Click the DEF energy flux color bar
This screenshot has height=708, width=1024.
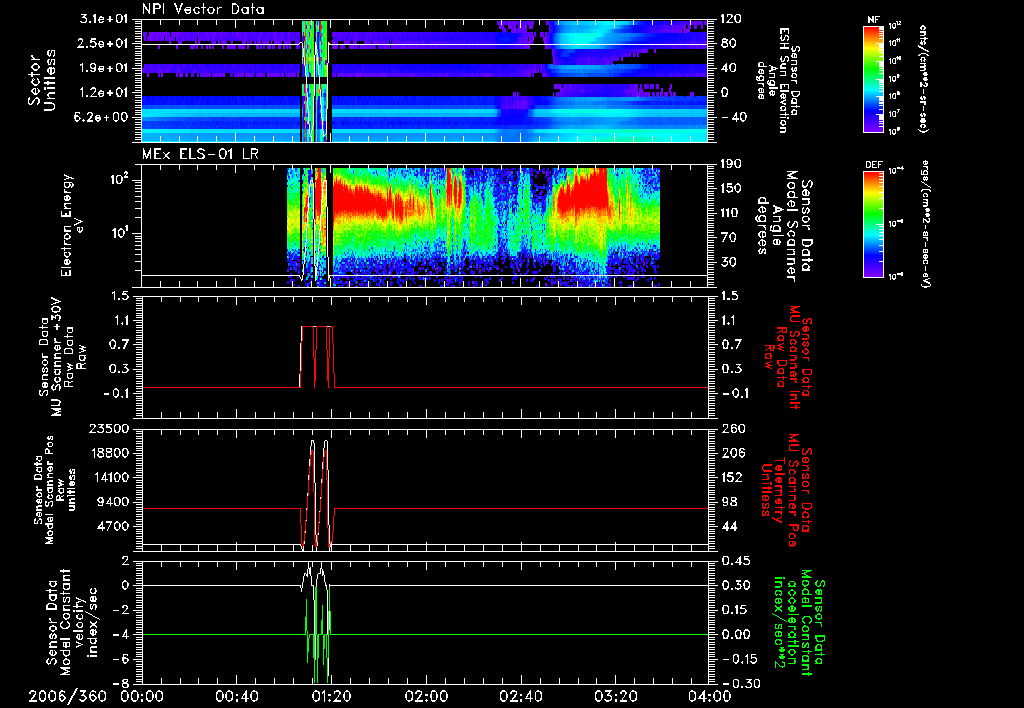coord(874,224)
